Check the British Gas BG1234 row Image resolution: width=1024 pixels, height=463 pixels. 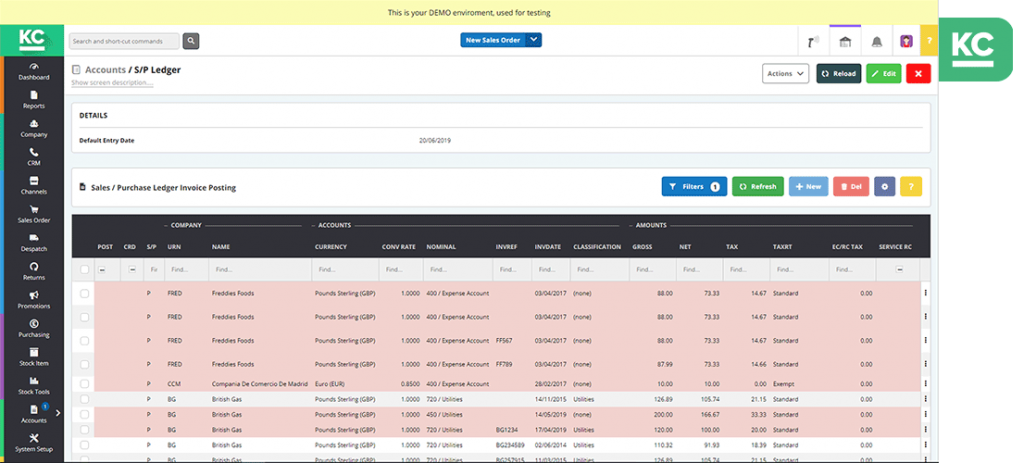point(84,430)
